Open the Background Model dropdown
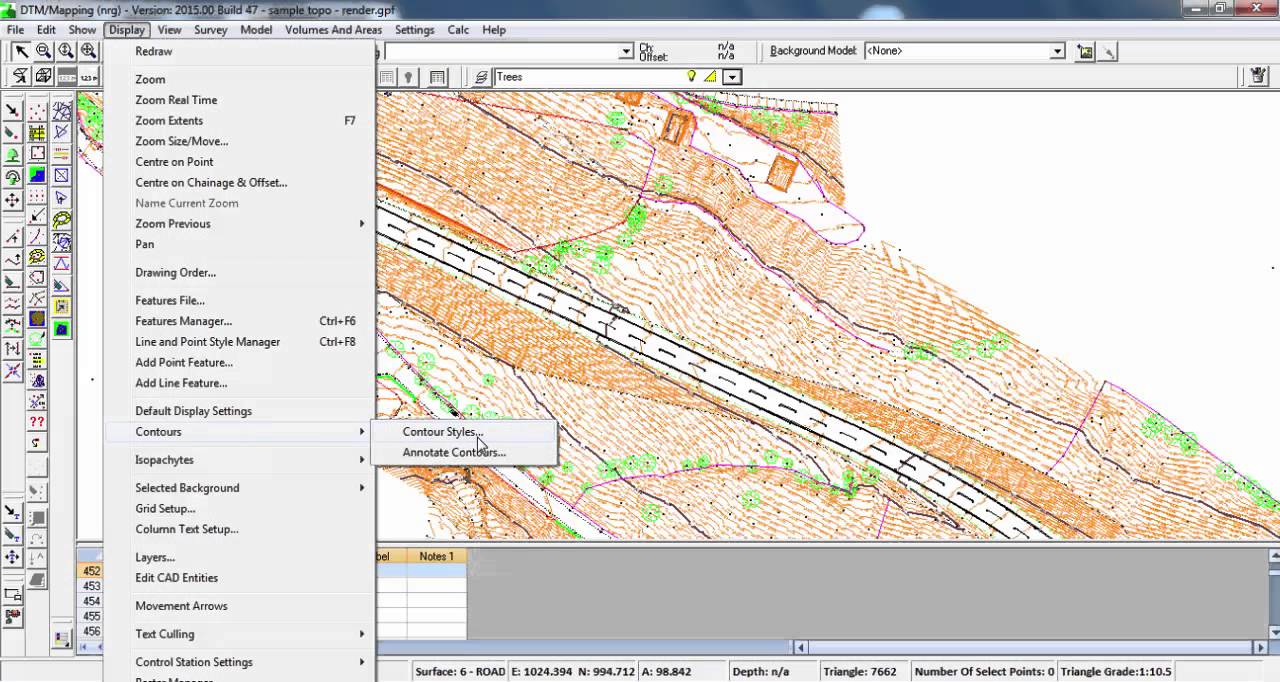 click(1058, 51)
